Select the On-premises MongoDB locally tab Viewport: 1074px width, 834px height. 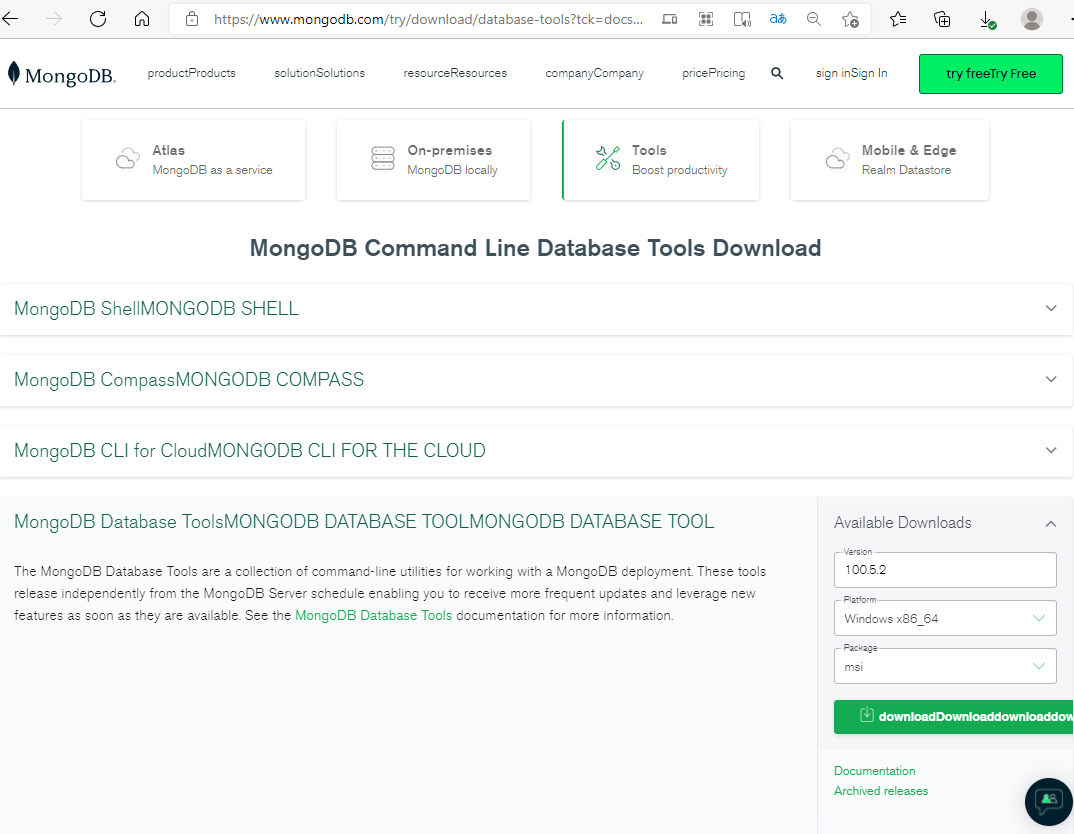(433, 160)
